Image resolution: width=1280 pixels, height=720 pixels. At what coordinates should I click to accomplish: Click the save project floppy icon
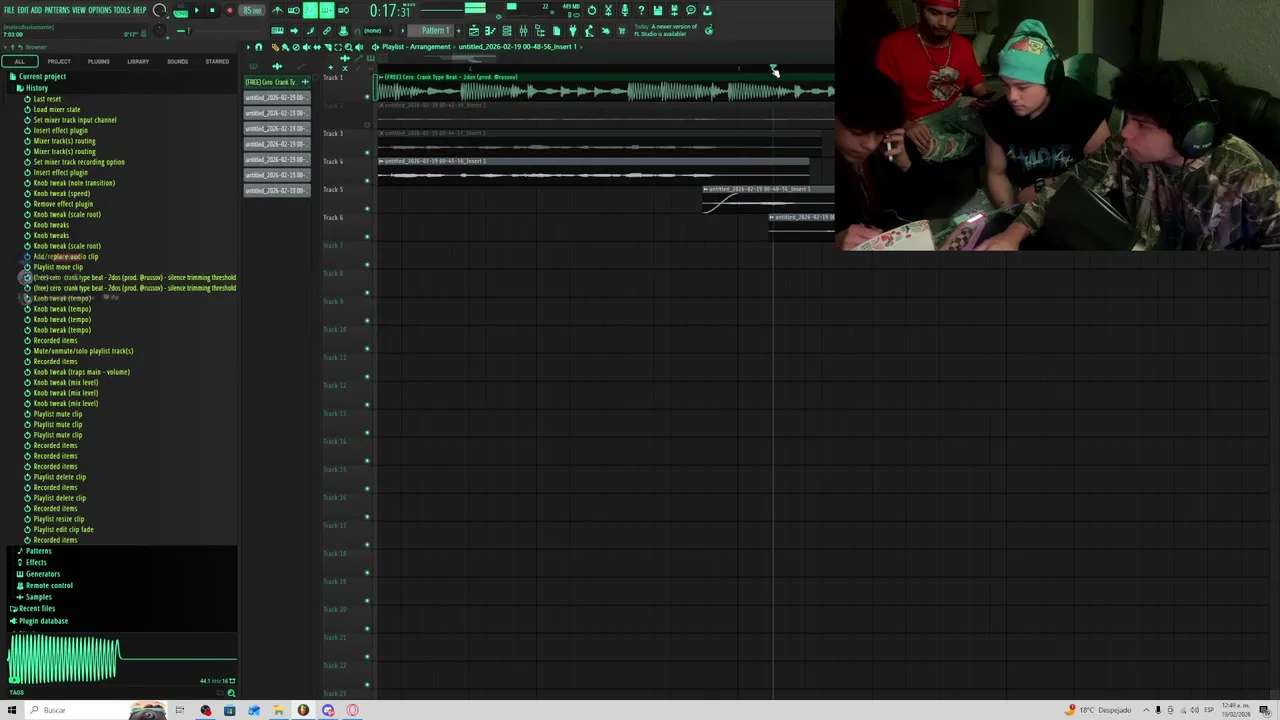[657, 10]
